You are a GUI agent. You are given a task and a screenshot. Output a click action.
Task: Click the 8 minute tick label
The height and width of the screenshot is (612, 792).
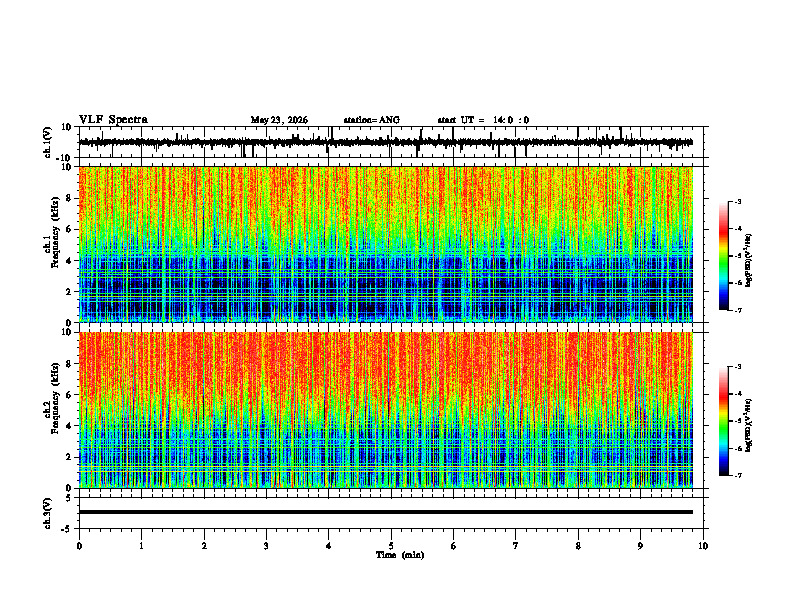[x=578, y=546]
